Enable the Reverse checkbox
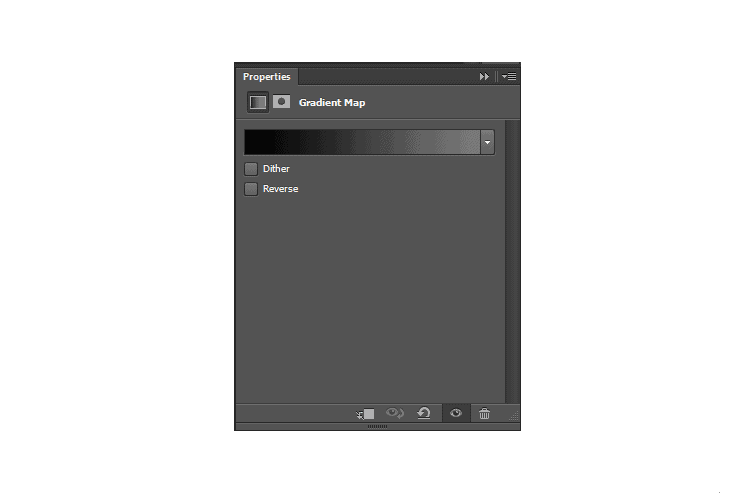The width and height of the screenshot is (740, 493). coord(251,189)
